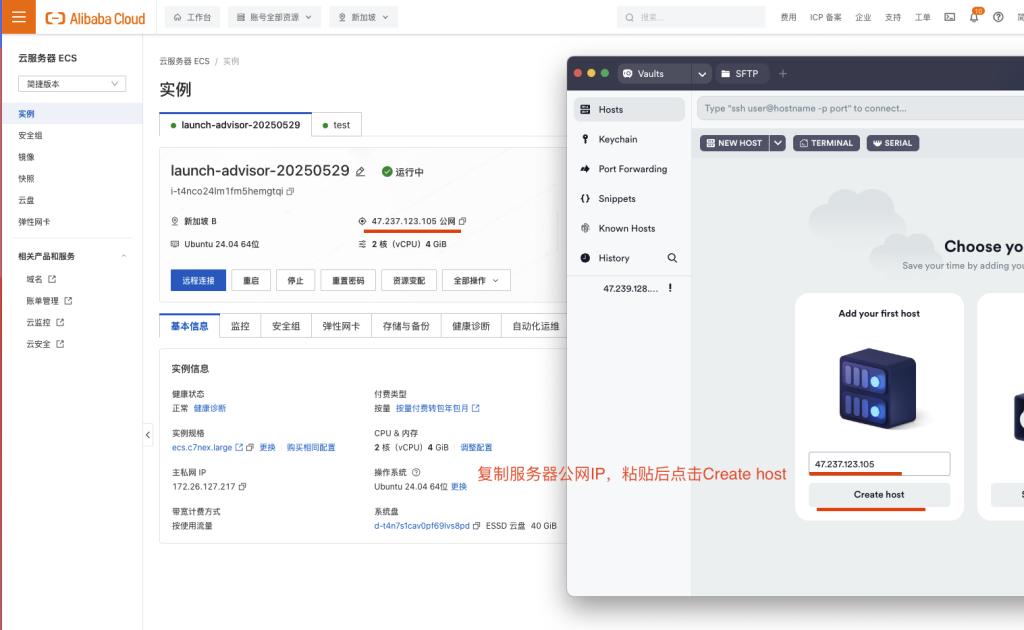Viewport: 1024px width, 630px height.
Task: Open the 云监控 external link
Action: click(45, 322)
